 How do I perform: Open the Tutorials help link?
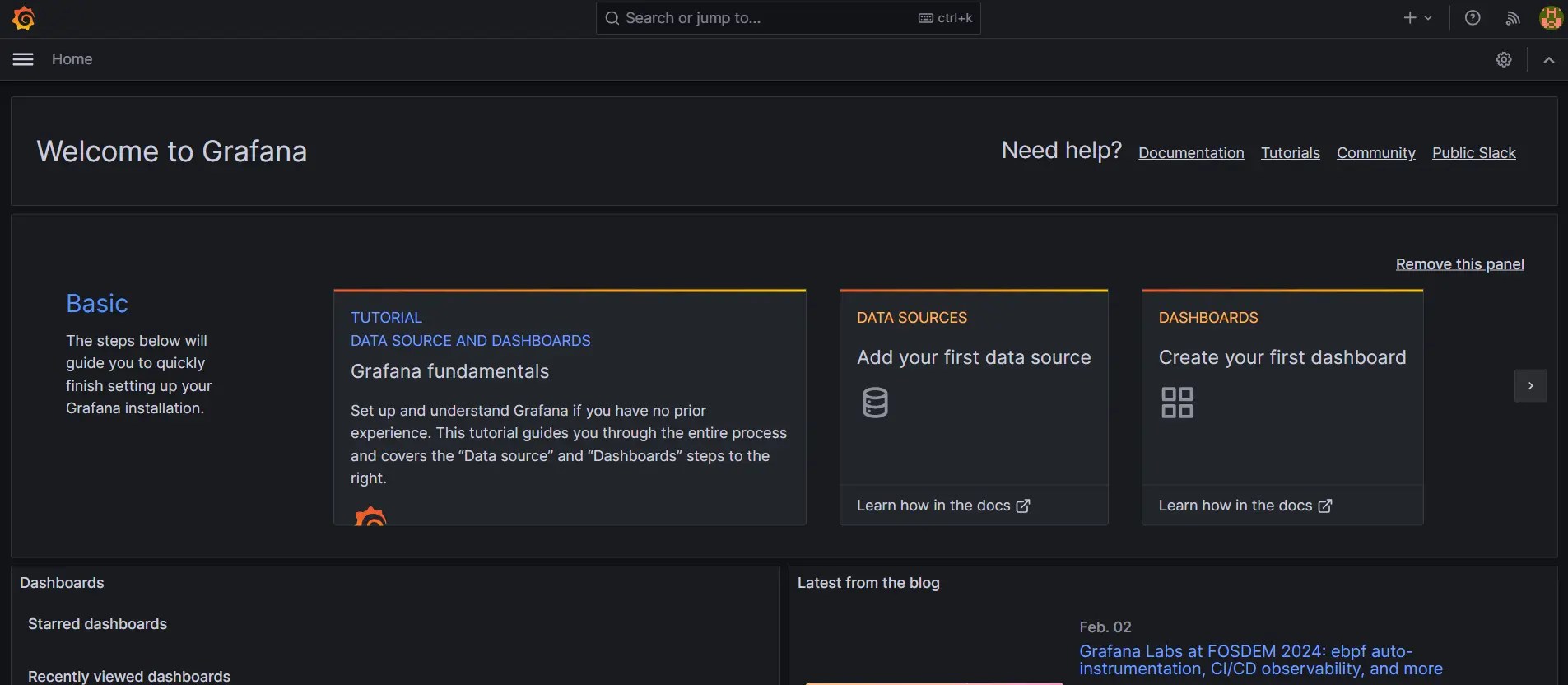pyautogui.click(x=1290, y=153)
